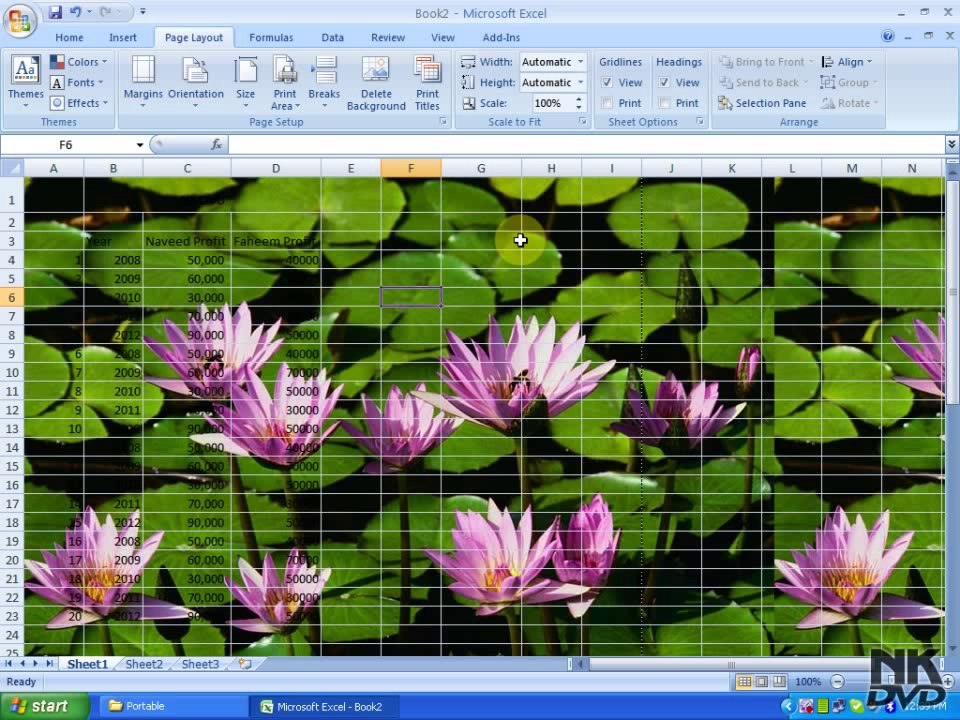The width and height of the screenshot is (960, 720).
Task: Click inside the formula bar input
Action: [587, 144]
